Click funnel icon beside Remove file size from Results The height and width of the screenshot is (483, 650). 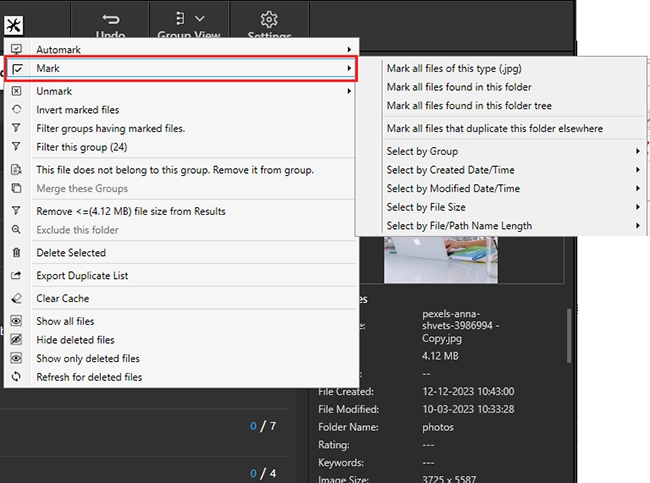pos(16,211)
